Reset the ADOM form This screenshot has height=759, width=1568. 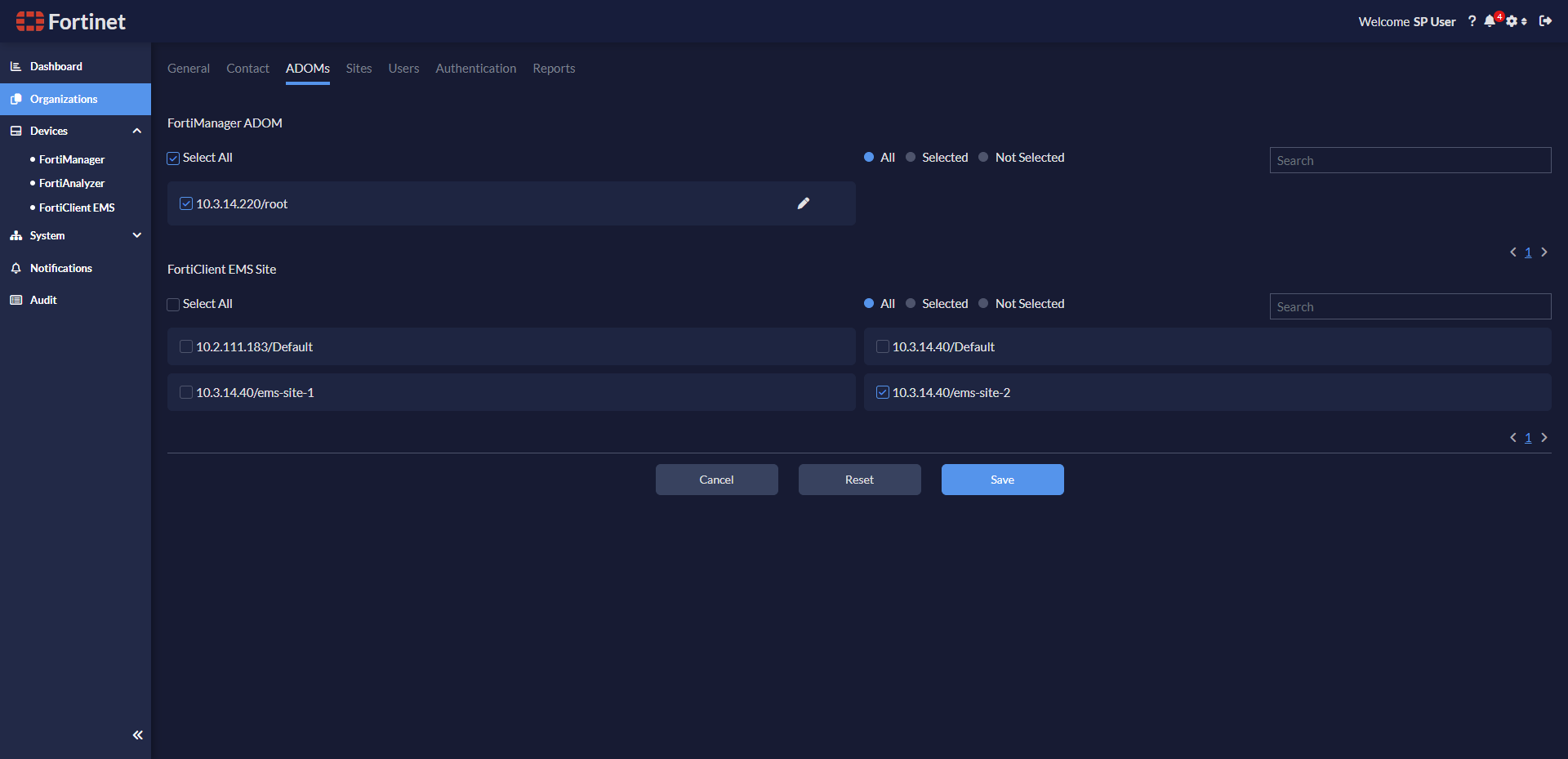(859, 480)
